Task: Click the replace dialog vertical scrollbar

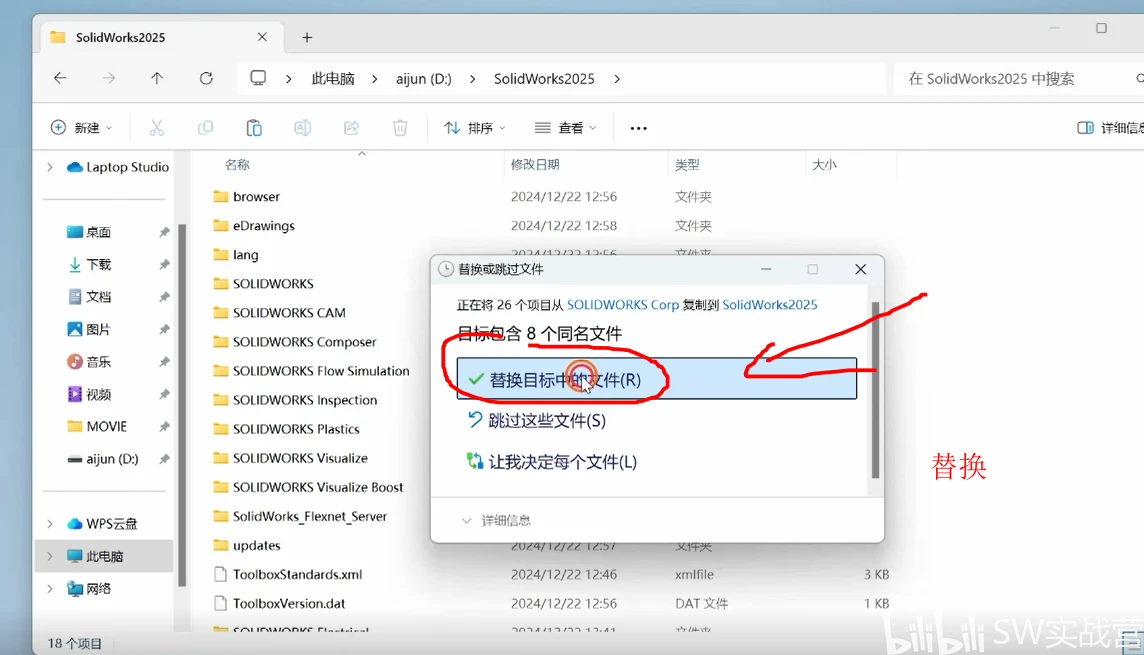Action: 876,389
